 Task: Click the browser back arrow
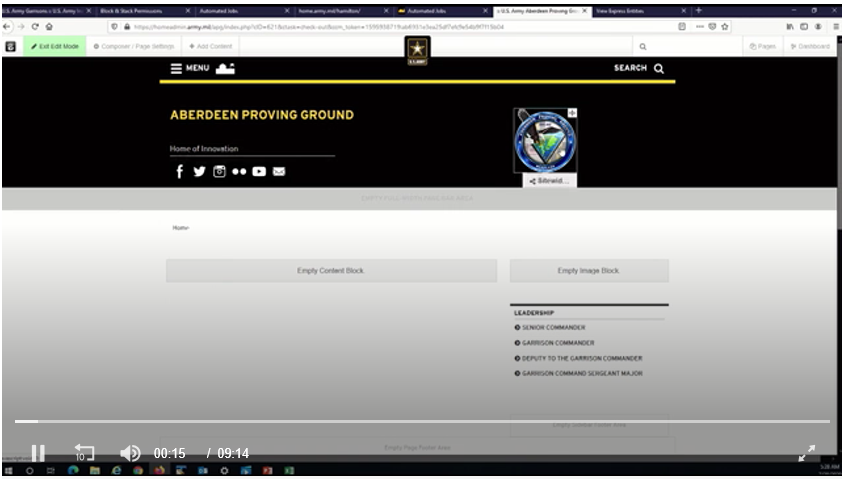[6, 26]
